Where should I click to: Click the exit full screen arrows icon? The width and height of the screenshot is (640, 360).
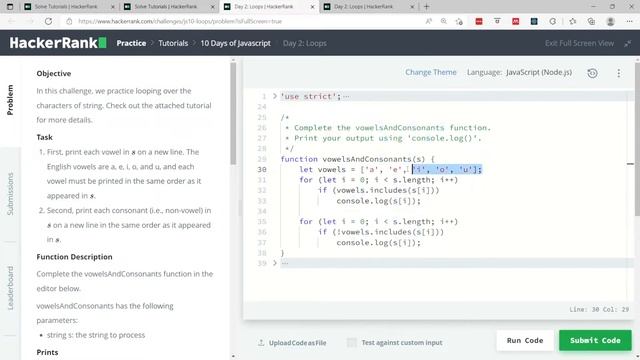628,43
